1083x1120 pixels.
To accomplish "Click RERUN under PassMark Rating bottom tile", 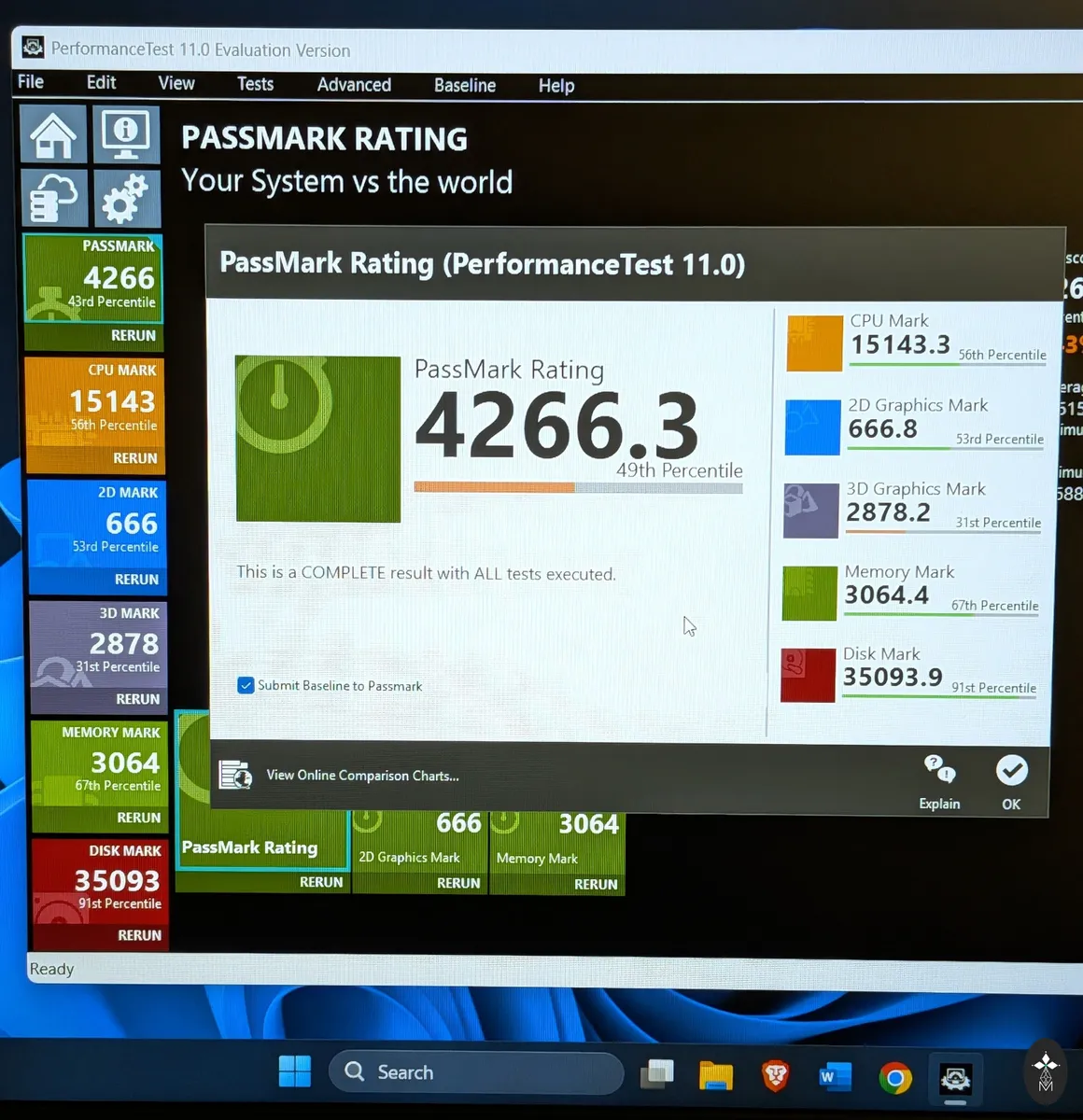I will 321,882.
